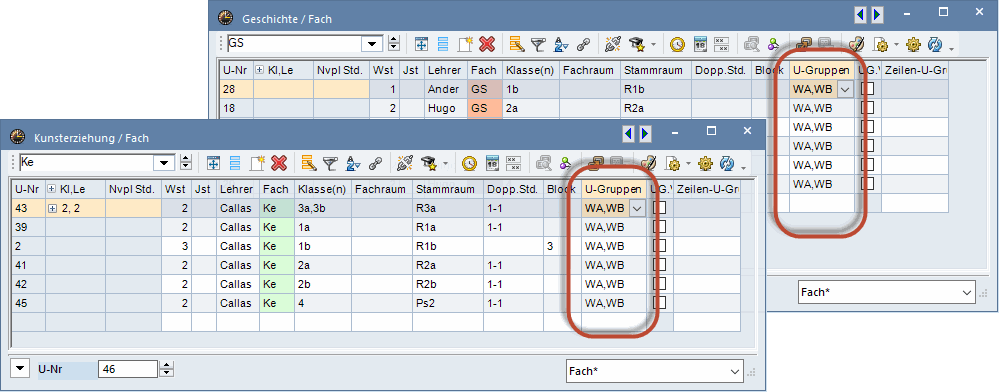Tick the U.G. checkbox for lesson 45
The width and height of the screenshot is (999, 392).
click(659, 302)
